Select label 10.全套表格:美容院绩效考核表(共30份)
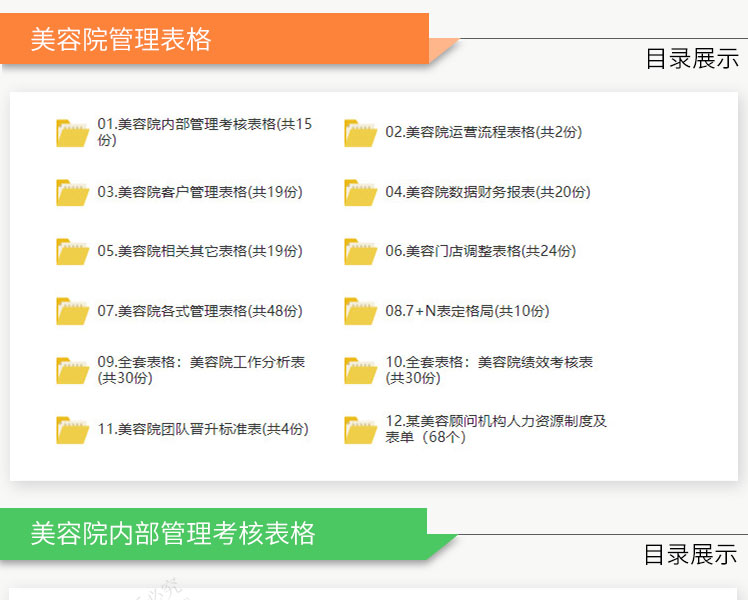The height and width of the screenshot is (600, 748). point(489,370)
